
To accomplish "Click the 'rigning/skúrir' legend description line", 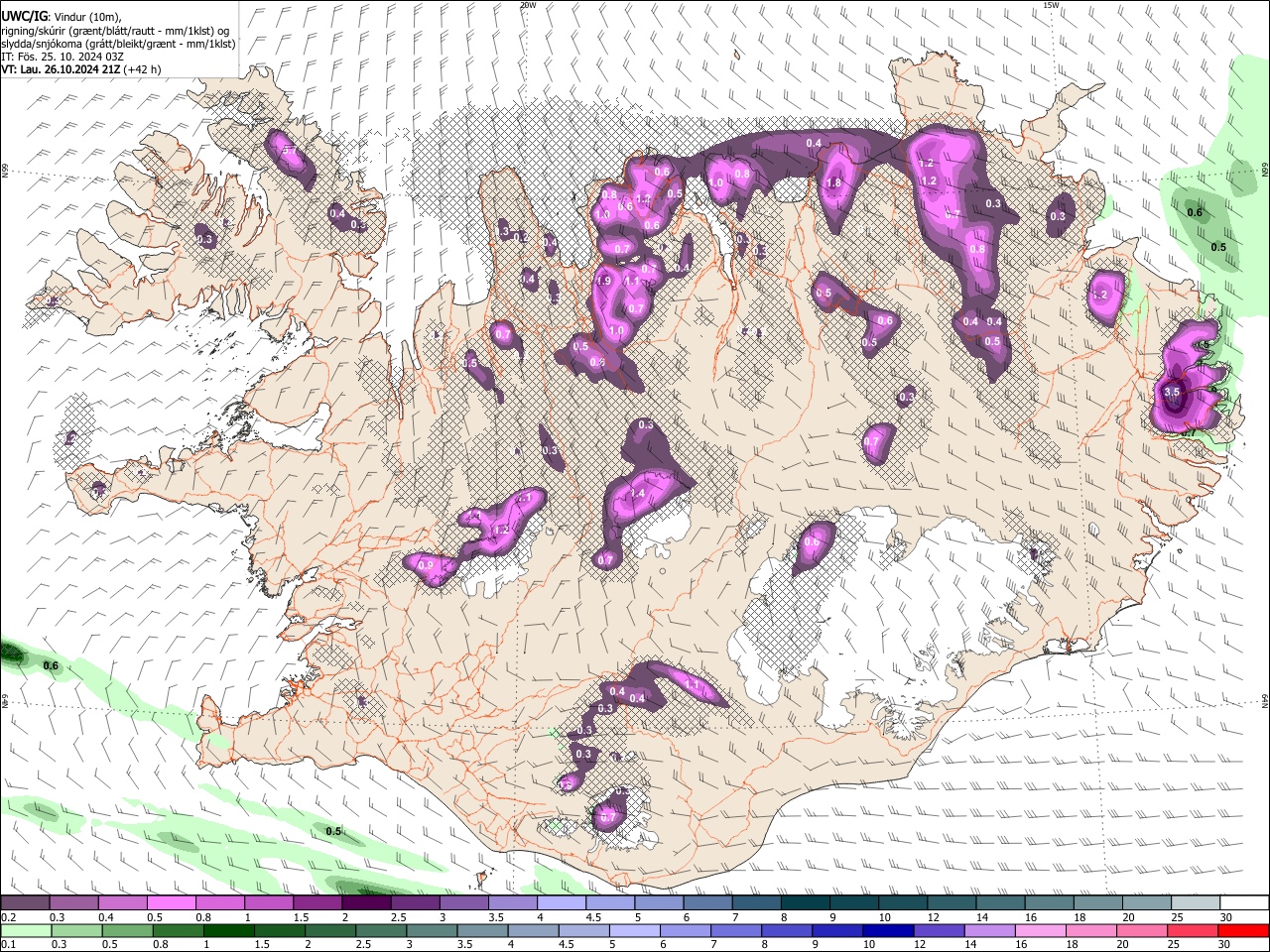I will point(115,31).
